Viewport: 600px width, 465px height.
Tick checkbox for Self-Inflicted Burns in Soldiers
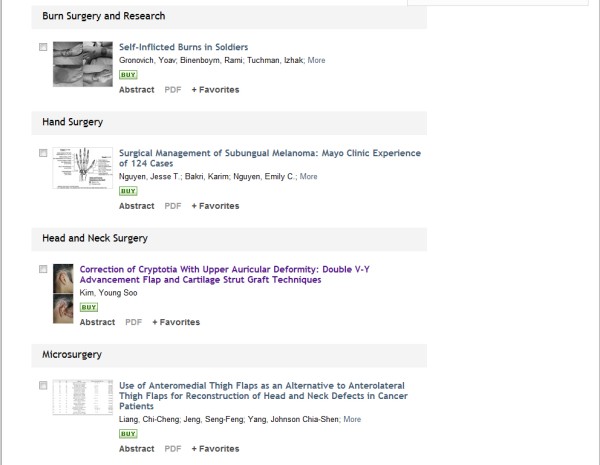(43, 47)
